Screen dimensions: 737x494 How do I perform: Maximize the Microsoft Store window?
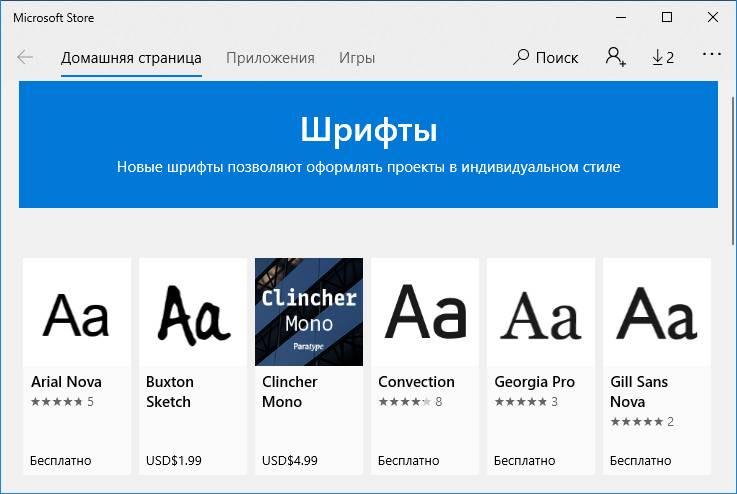pos(666,17)
